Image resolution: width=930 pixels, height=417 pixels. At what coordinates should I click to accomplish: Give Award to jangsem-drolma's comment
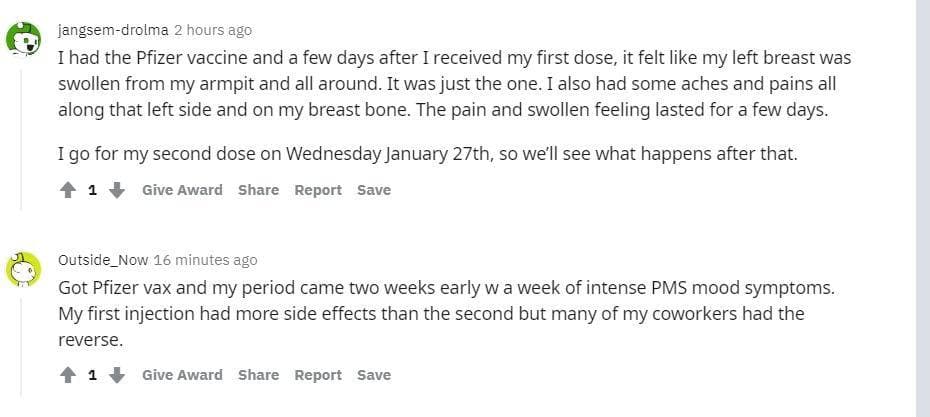click(x=182, y=190)
